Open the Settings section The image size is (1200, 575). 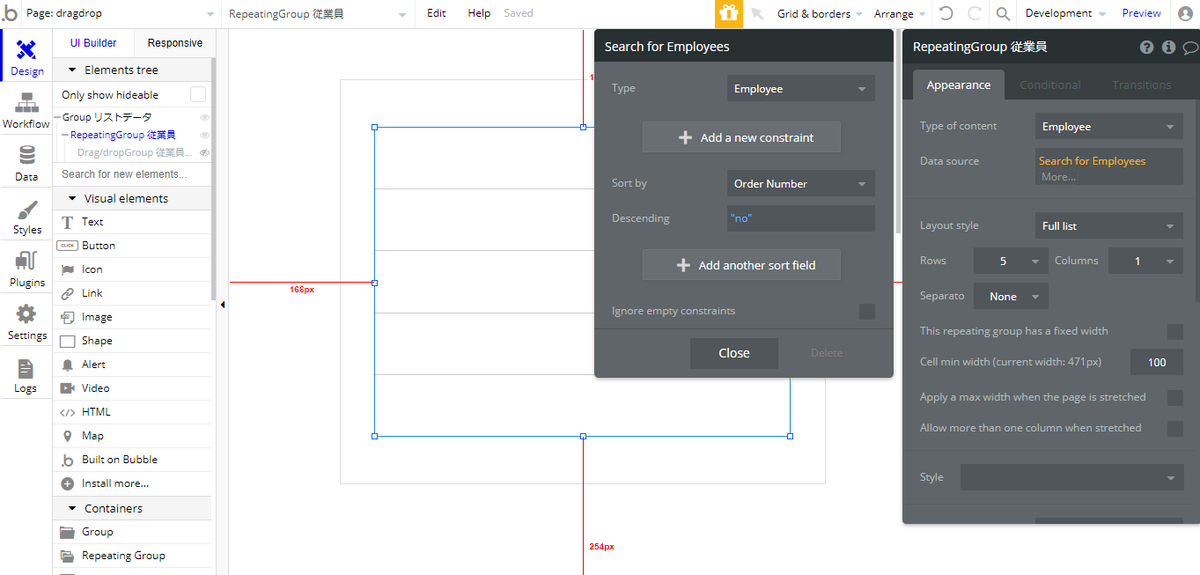[x=26, y=323]
